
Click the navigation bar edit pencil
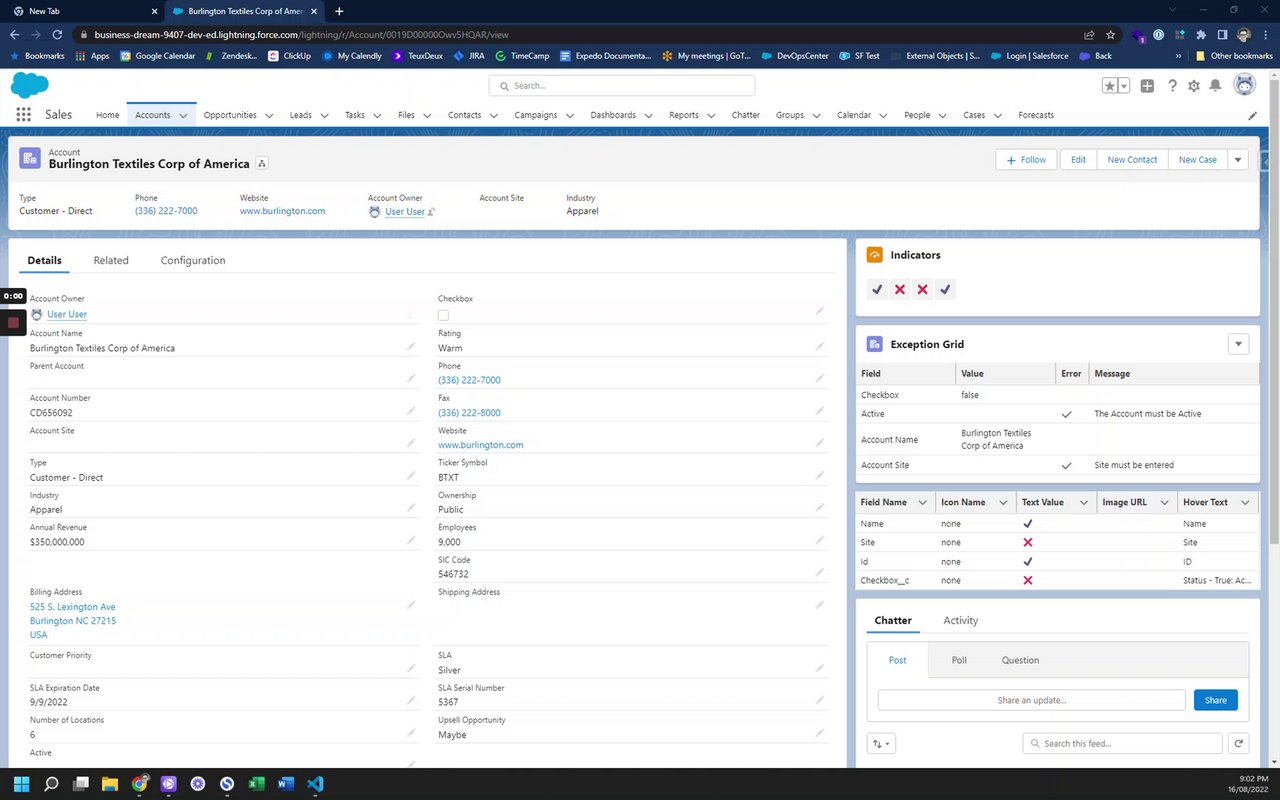[1253, 115]
